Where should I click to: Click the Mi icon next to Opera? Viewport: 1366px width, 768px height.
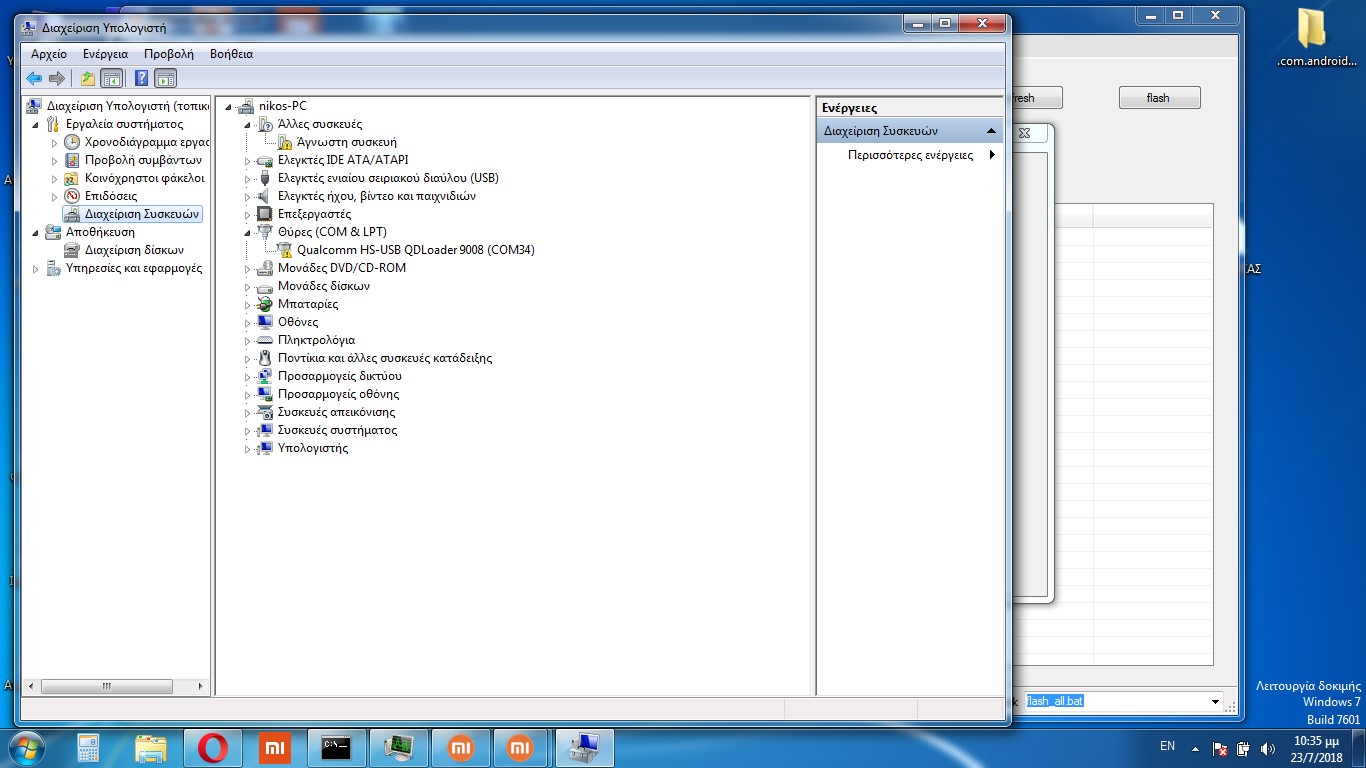[x=274, y=747]
